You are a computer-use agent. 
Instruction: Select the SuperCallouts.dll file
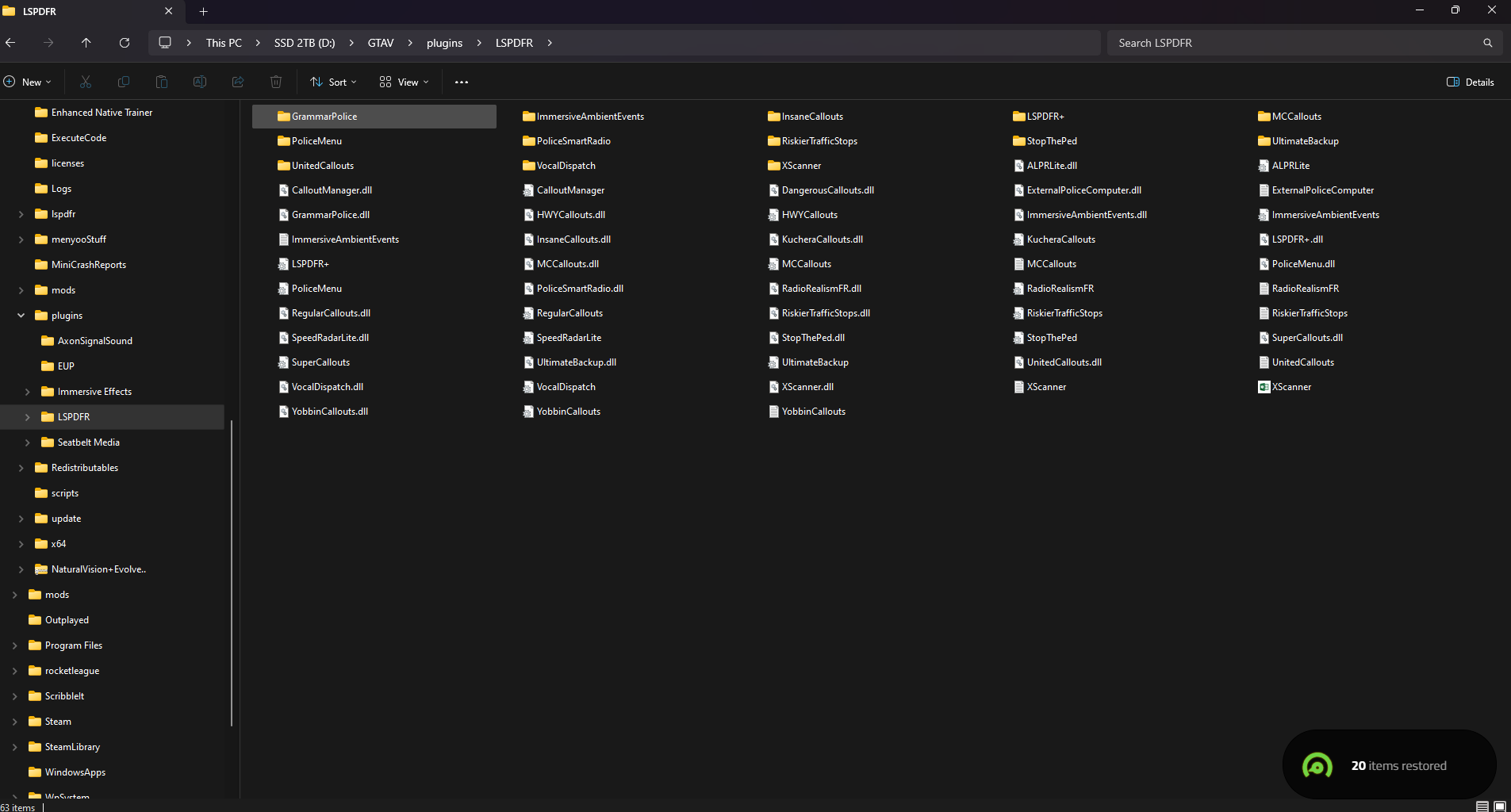pyautogui.click(x=1301, y=338)
